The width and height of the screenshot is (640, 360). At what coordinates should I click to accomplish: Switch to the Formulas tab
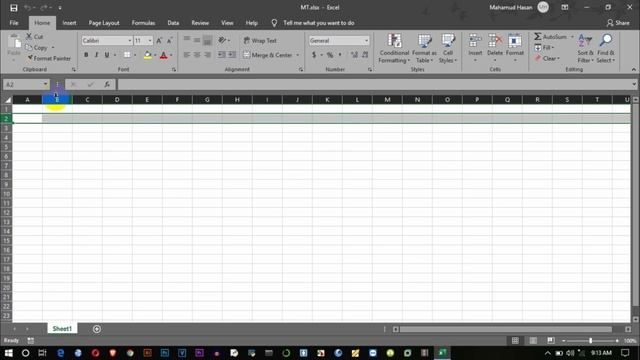[143, 23]
